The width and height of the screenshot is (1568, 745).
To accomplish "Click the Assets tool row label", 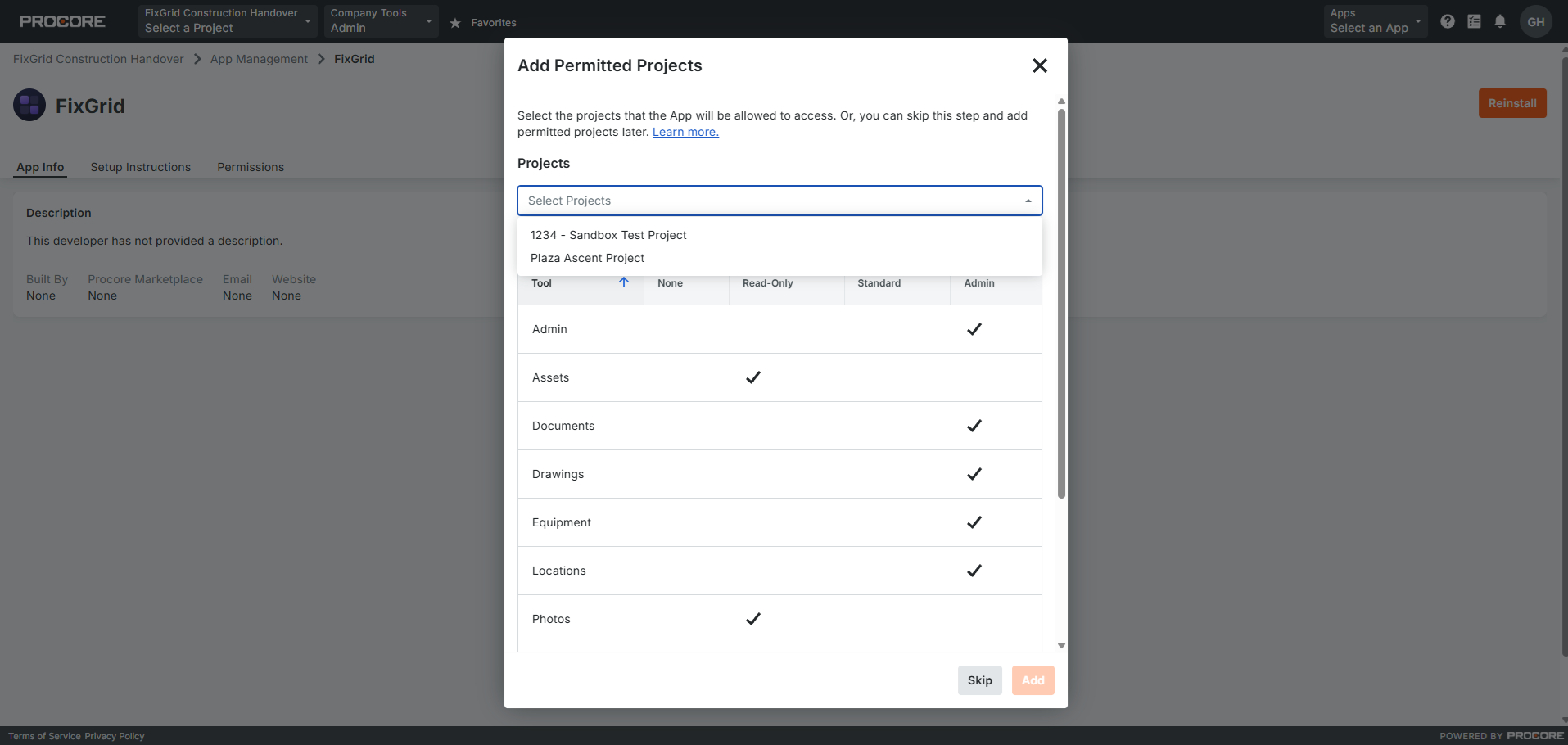I will (550, 377).
